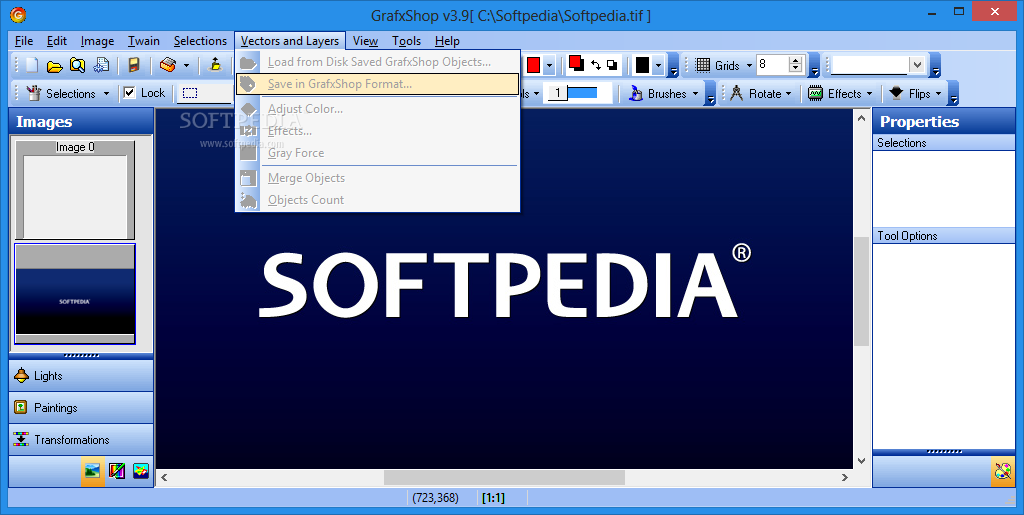Open the black color dropdown arrow
Image resolution: width=1024 pixels, height=515 pixels.
click(658, 66)
